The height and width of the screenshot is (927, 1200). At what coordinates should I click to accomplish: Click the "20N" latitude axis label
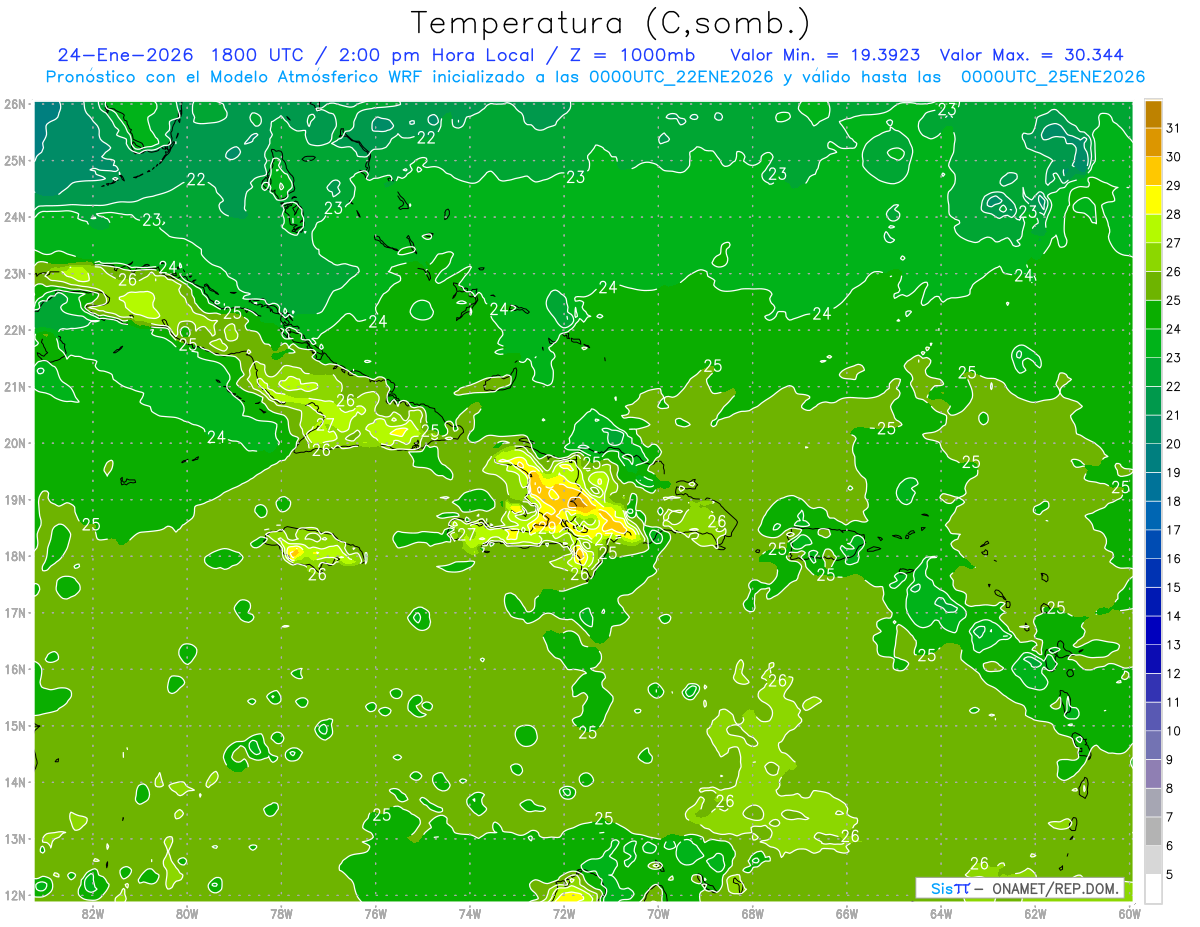tap(15, 443)
